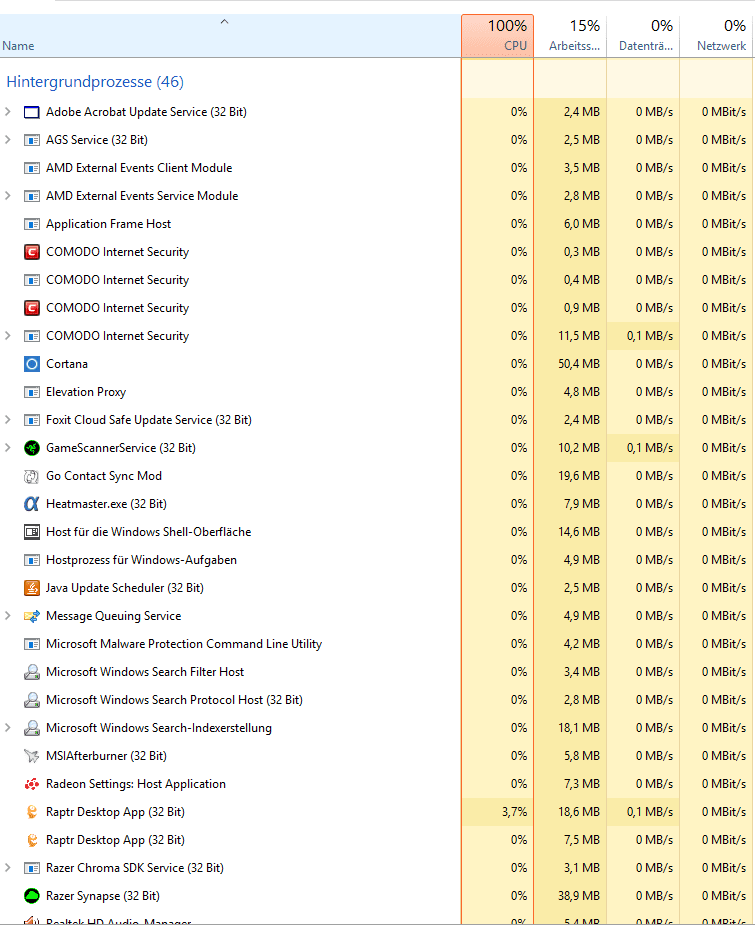Click the Search Protocol Host icon
This screenshot has height=930, width=755.
(31, 700)
